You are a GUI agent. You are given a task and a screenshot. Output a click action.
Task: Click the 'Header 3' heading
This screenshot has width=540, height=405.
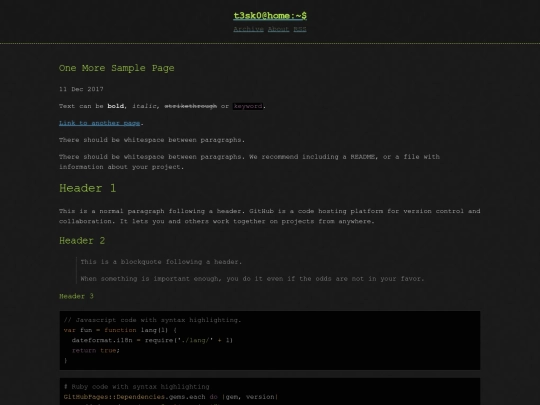76,296
